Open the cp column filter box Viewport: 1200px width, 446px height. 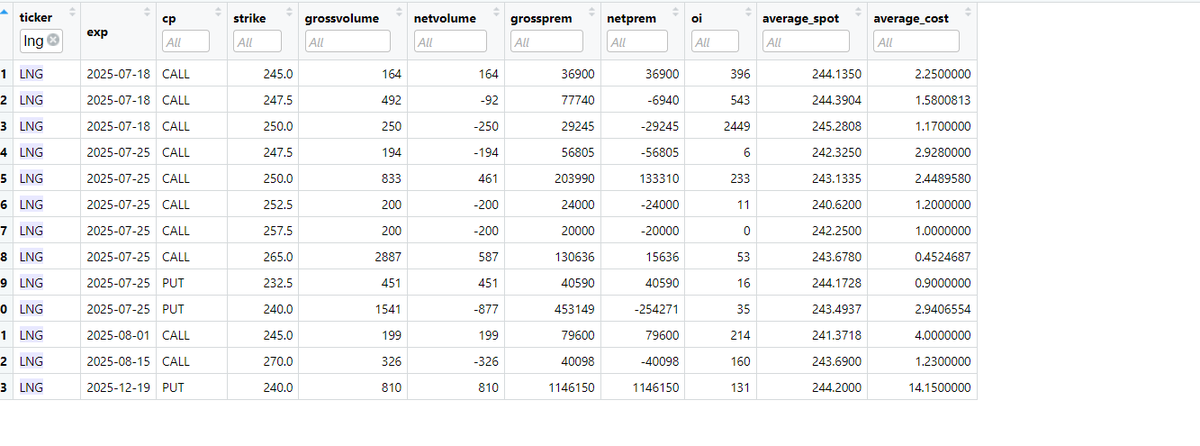pos(185,42)
